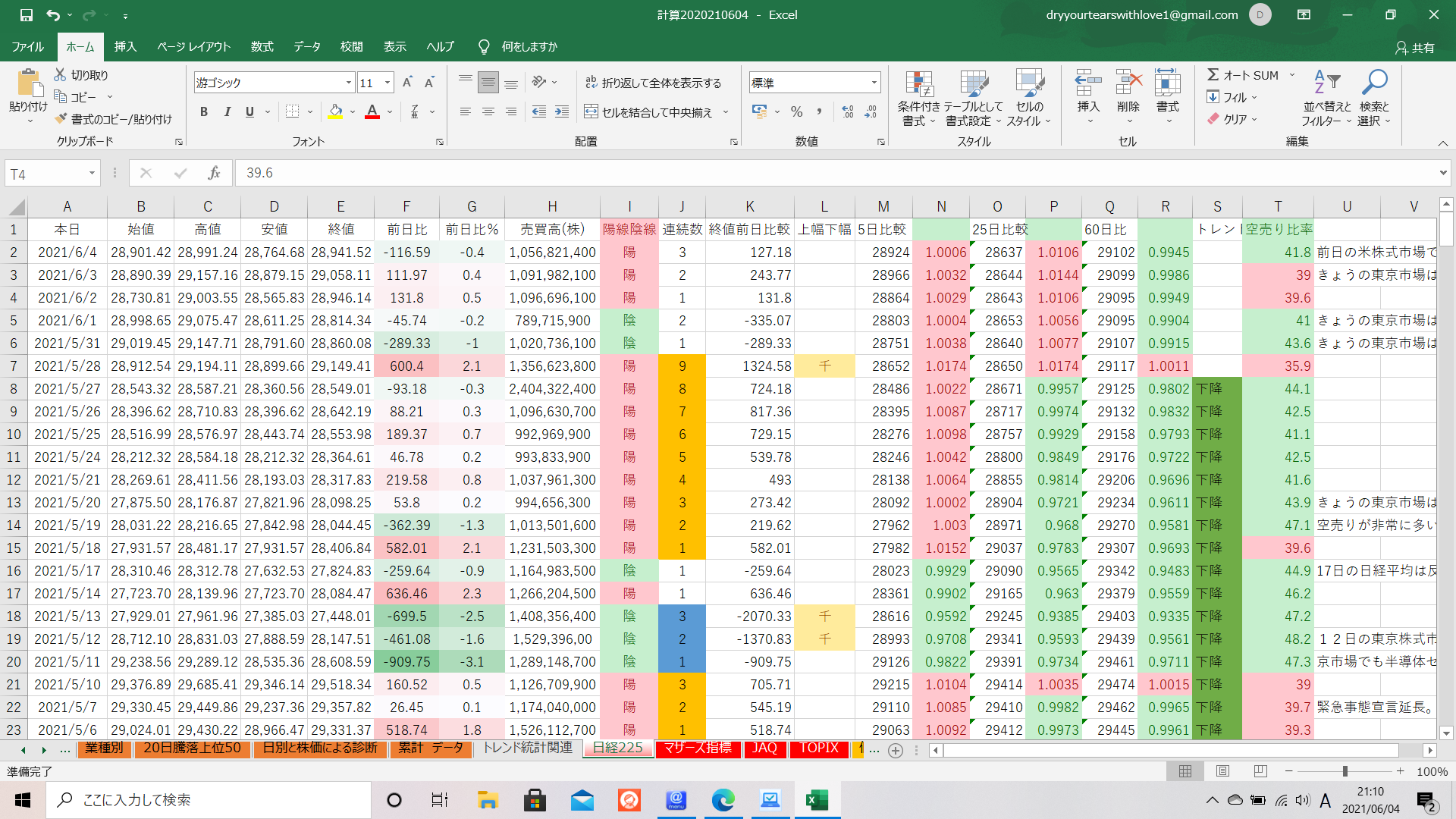
Task: Toggle bold formatting
Action: pos(204,112)
